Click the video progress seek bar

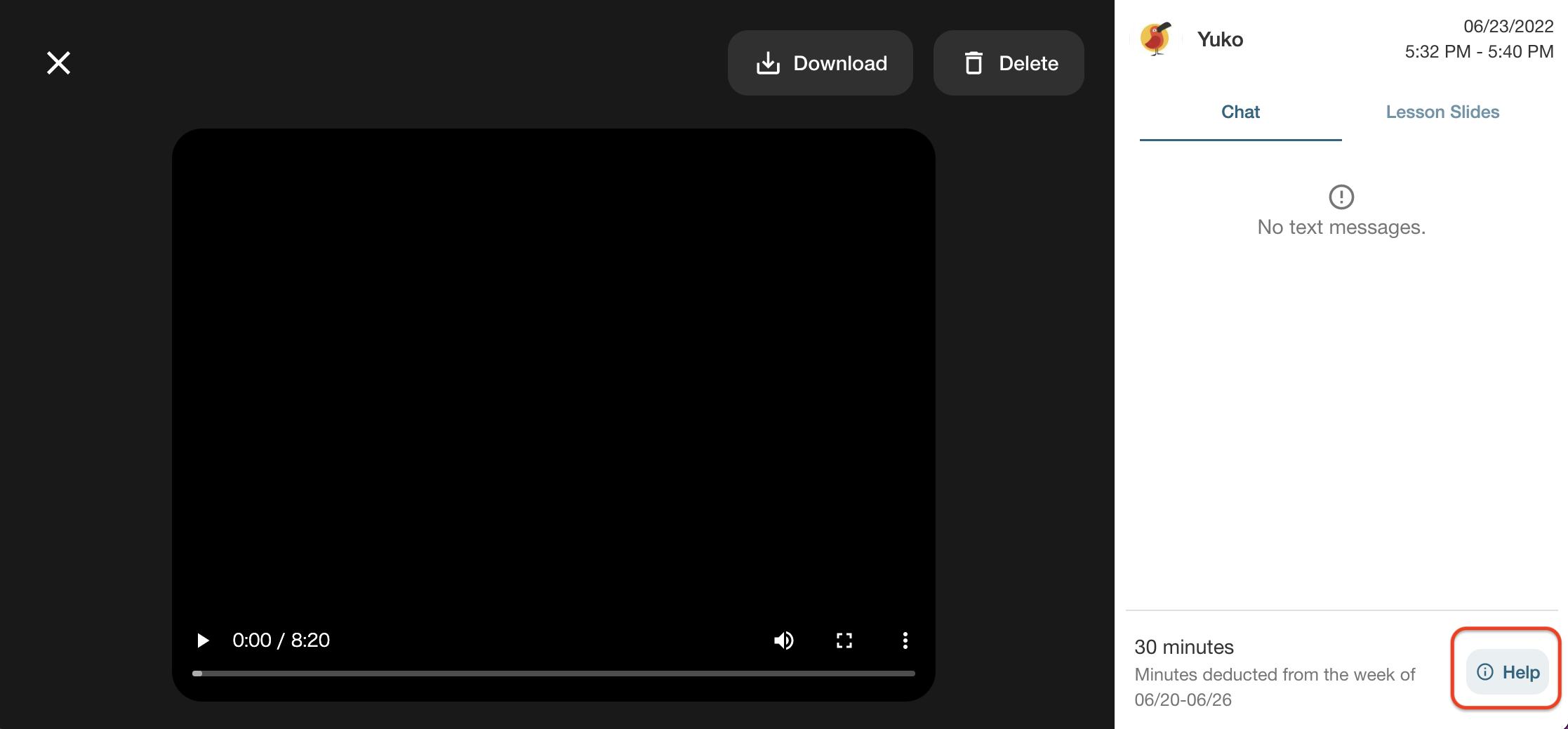pos(553,674)
